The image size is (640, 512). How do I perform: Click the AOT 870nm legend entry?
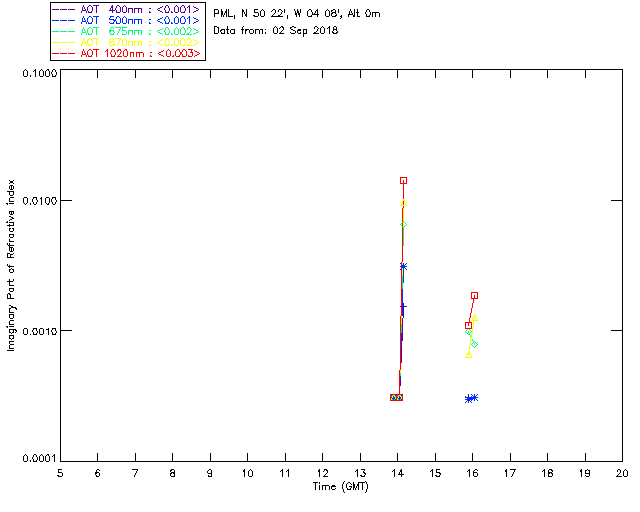(127, 42)
